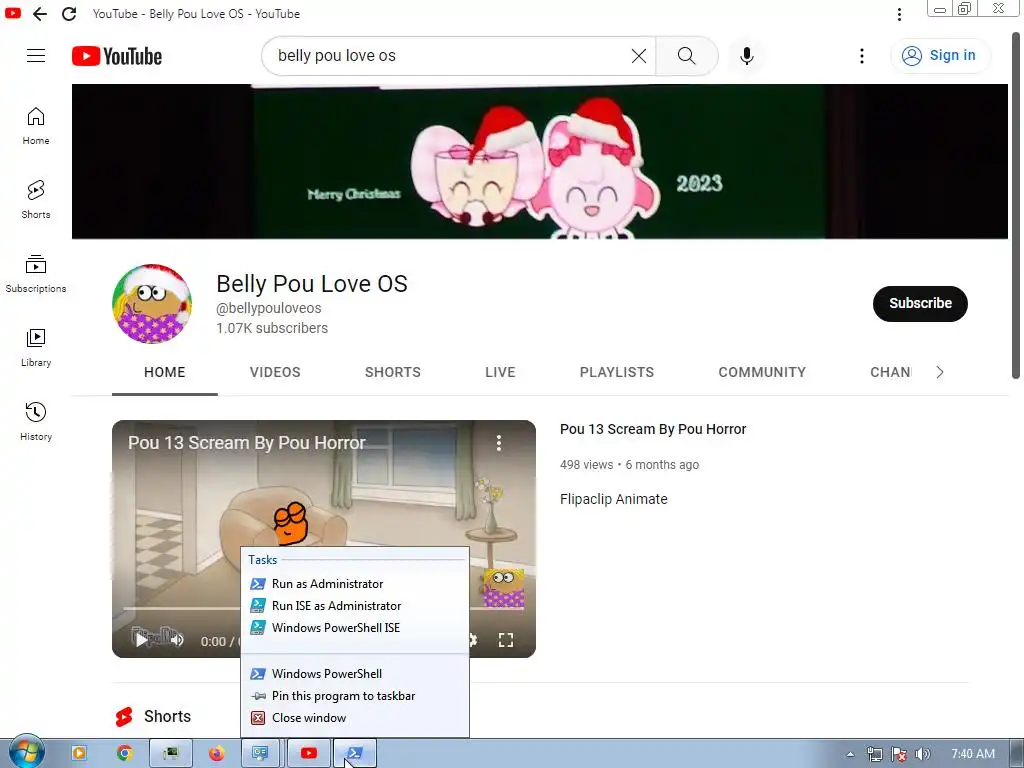Click the Subscribe button

(x=920, y=304)
